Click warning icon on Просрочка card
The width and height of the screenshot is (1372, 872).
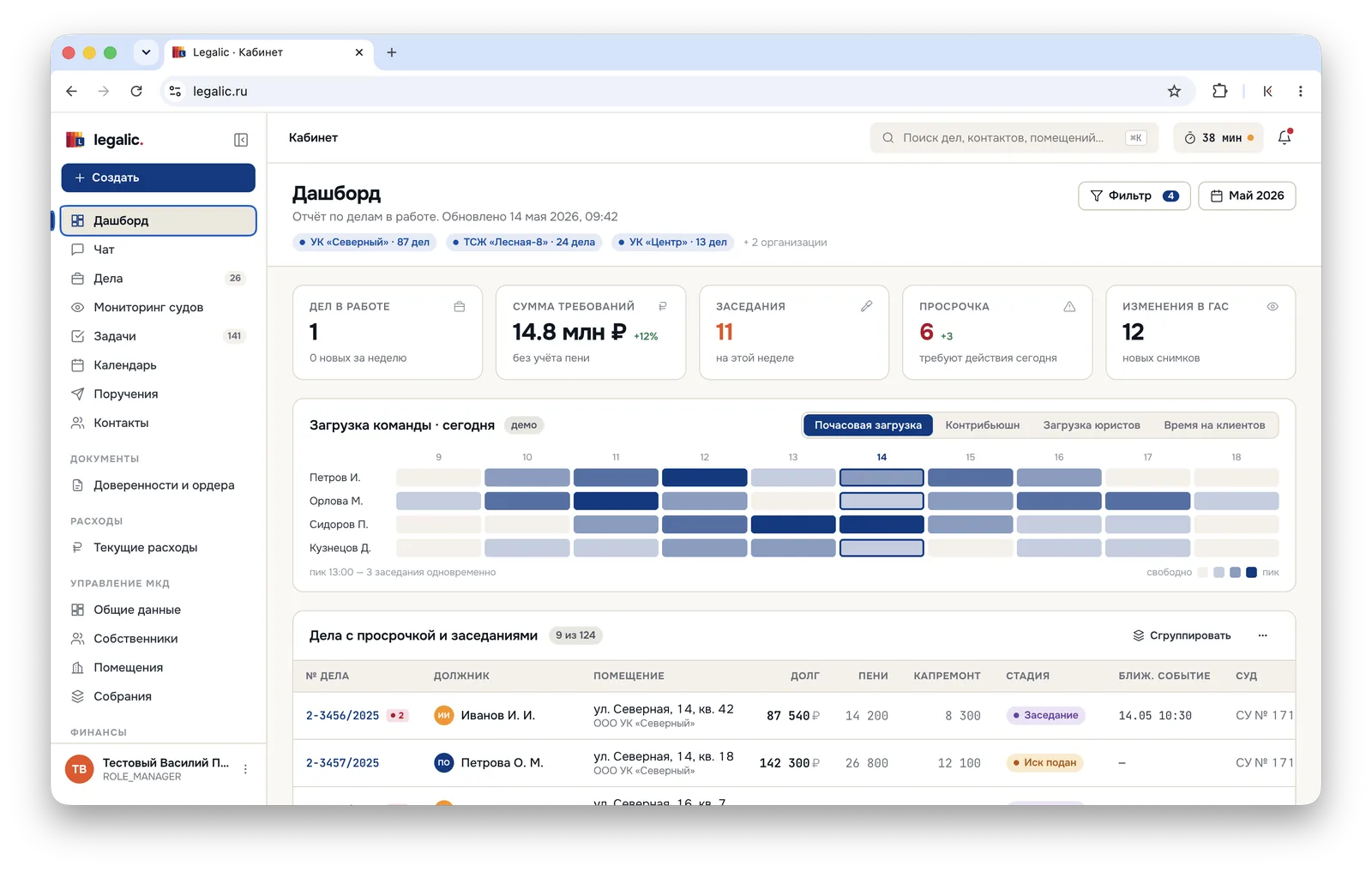1069,306
